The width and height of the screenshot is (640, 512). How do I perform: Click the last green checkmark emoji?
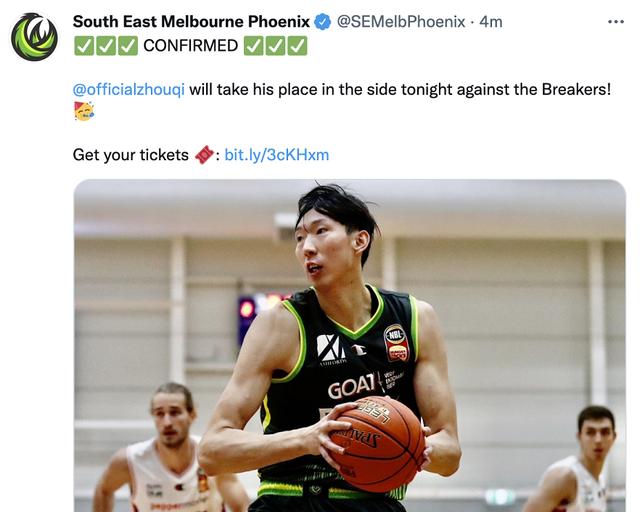coord(297,46)
